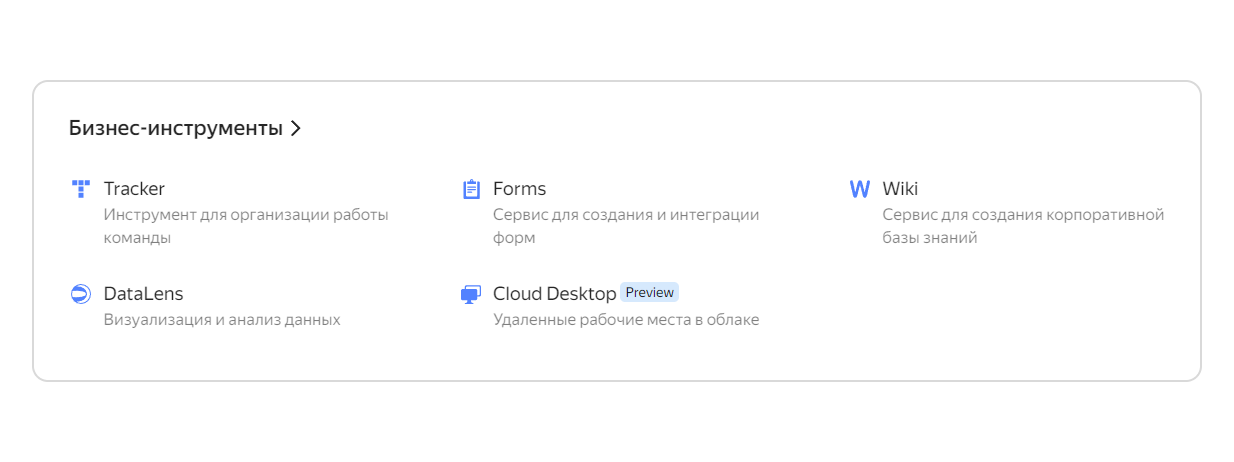1234x462 pixels.
Task: Click the text Сервис для создания корпоративной базы знаний
Action: (1023, 226)
